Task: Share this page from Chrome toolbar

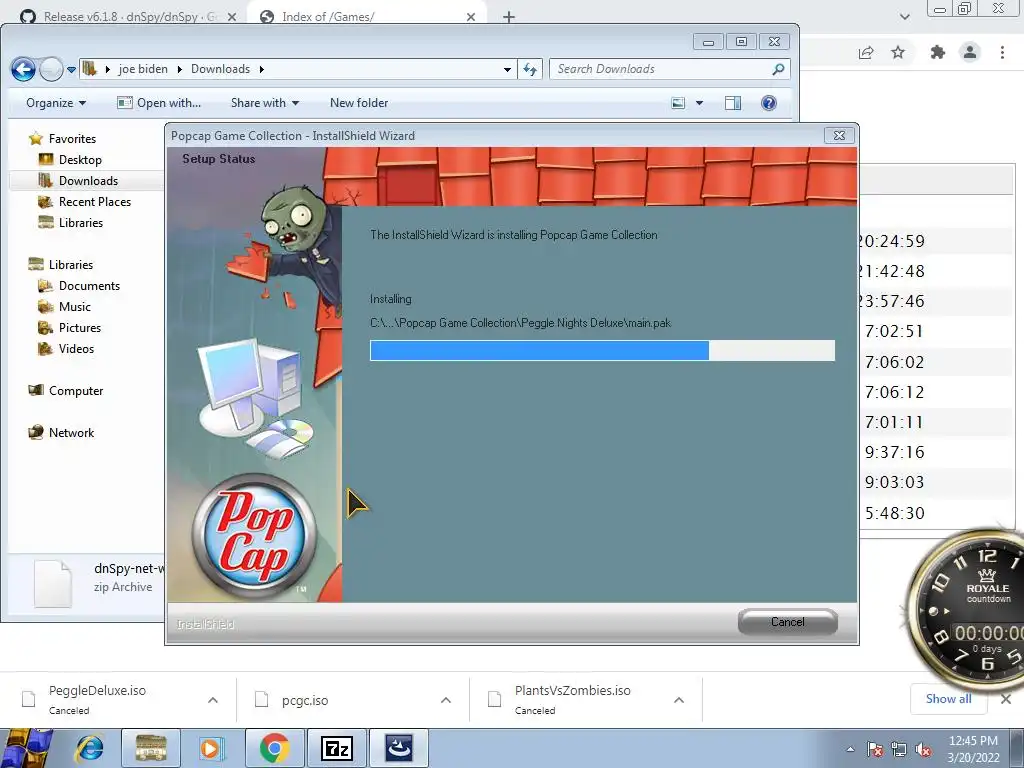Action: point(866,52)
